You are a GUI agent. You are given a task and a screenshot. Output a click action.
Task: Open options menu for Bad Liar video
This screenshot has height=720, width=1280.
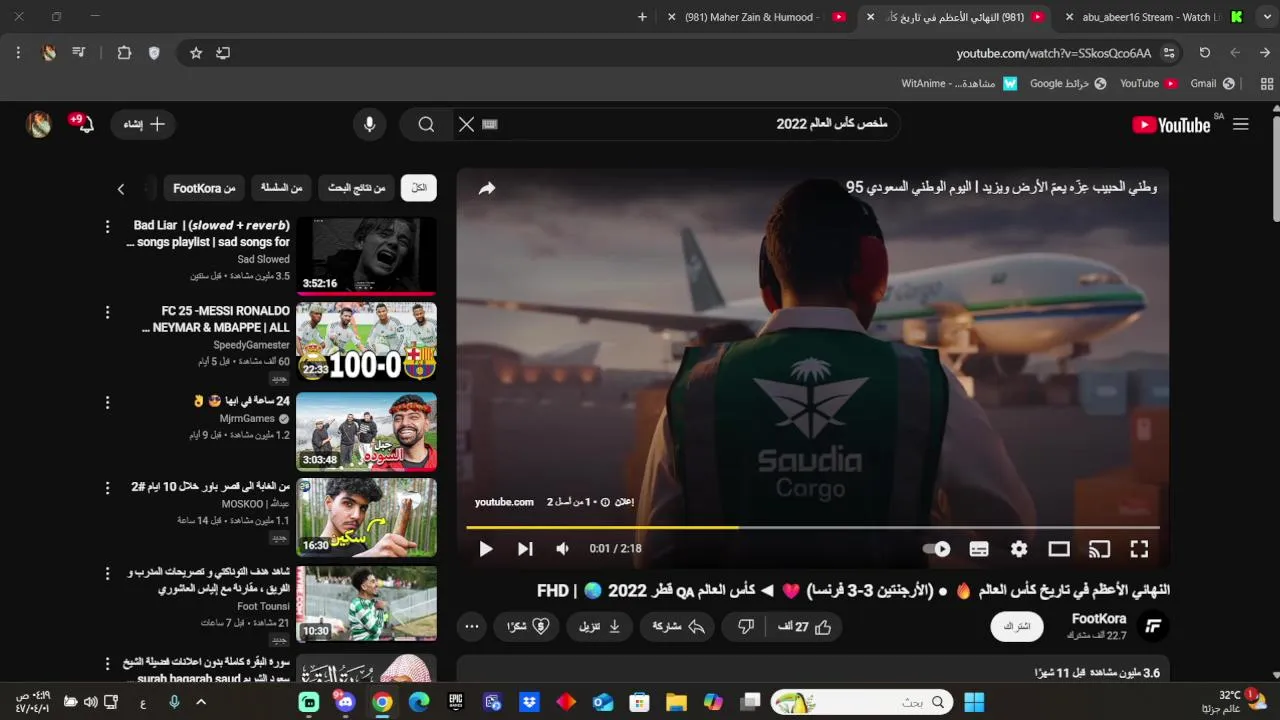108,227
